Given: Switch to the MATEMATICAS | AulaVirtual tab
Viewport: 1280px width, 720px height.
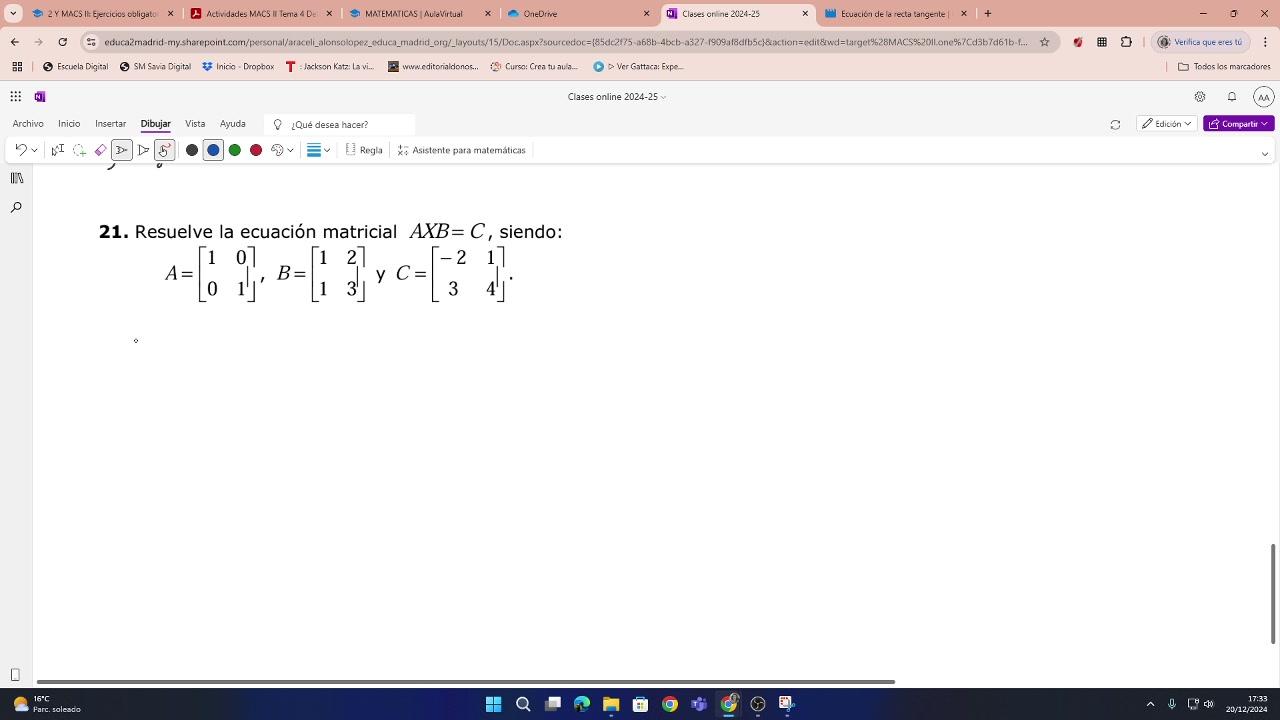Looking at the screenshot, I should pos(420,14).
